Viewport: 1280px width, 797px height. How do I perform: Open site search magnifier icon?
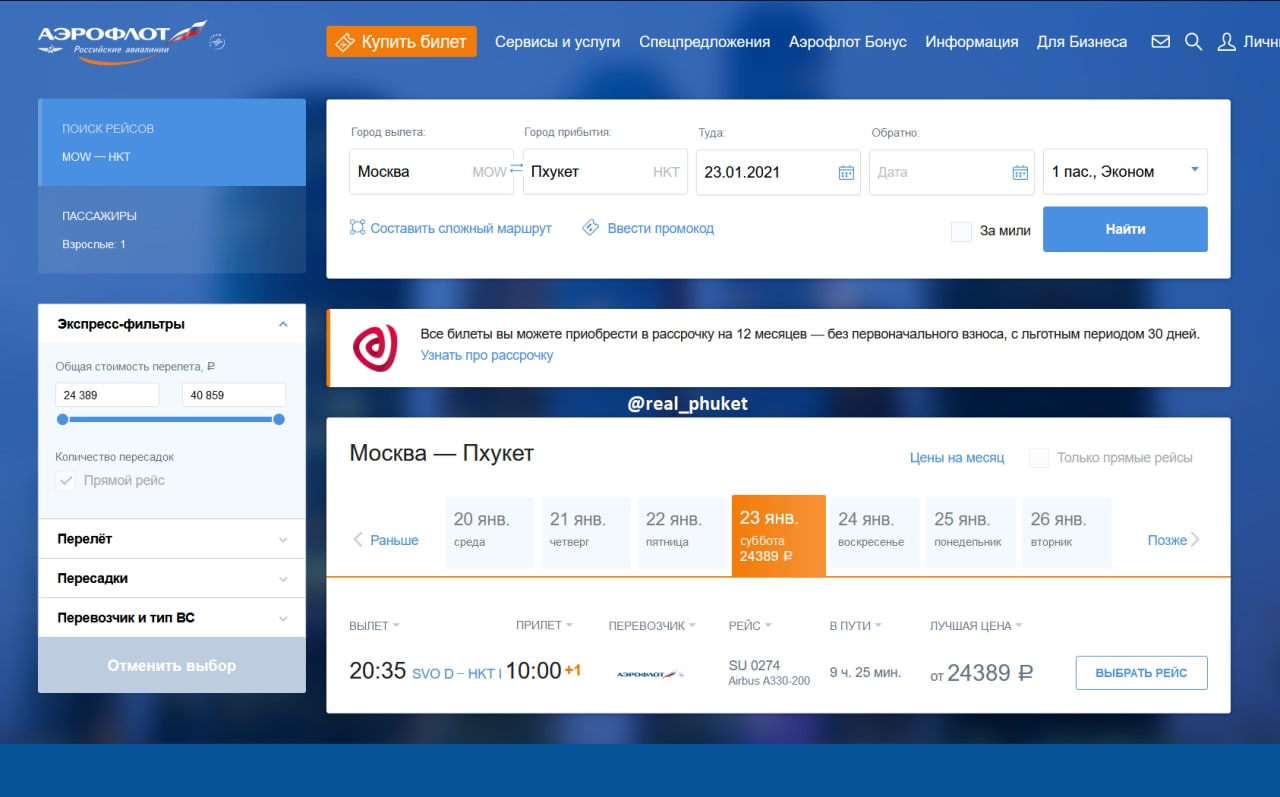coord(1193,42)
